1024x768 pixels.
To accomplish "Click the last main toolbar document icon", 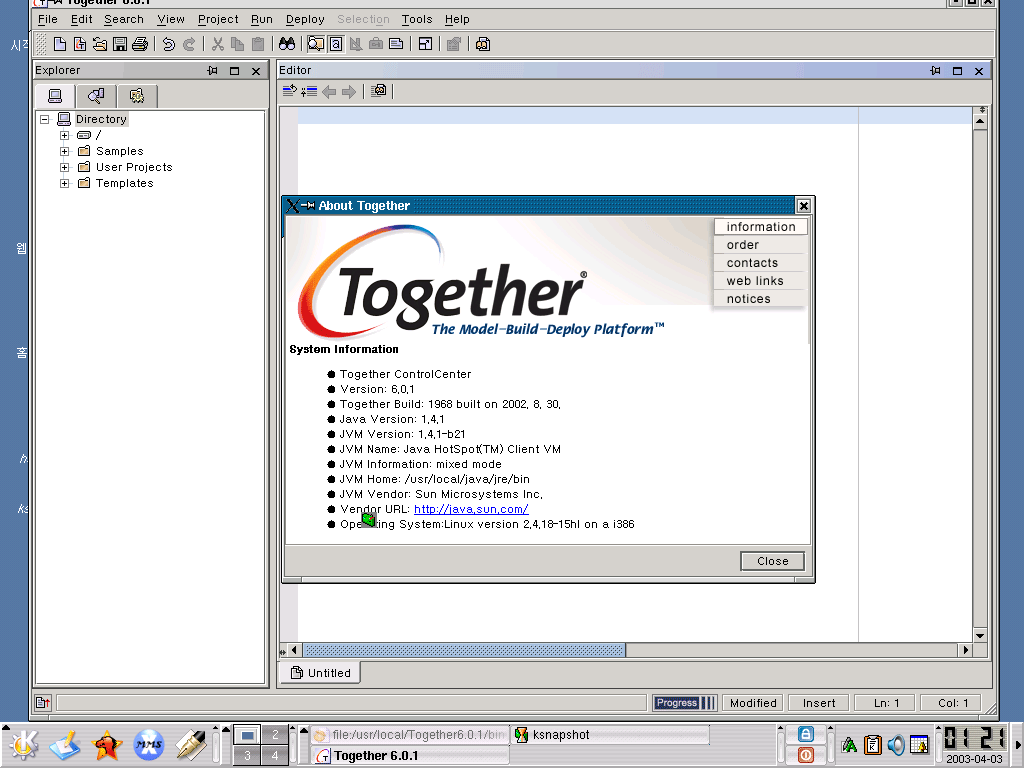I will 483,44.
